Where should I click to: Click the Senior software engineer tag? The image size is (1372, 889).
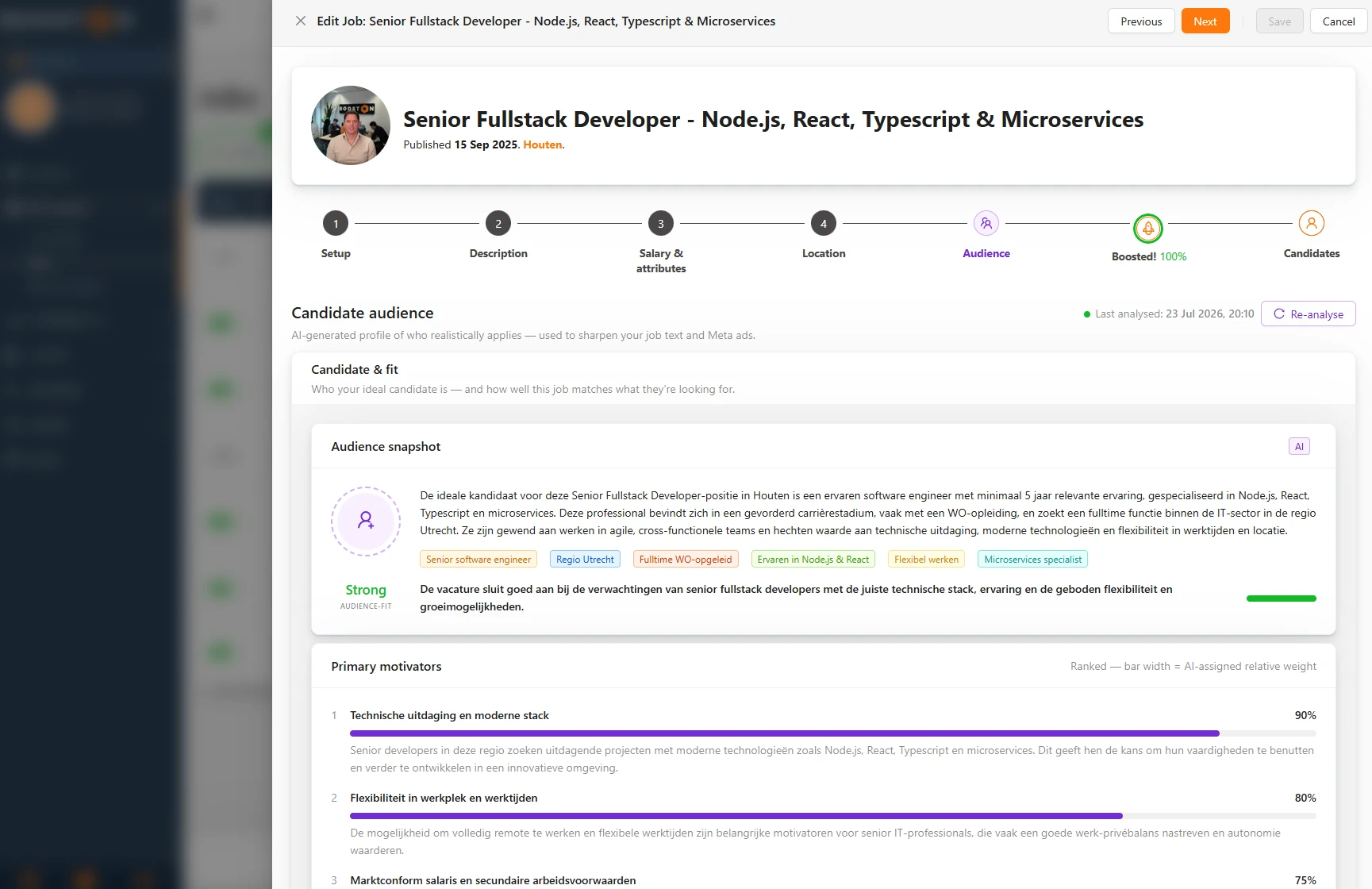click(x=478, y=560)
